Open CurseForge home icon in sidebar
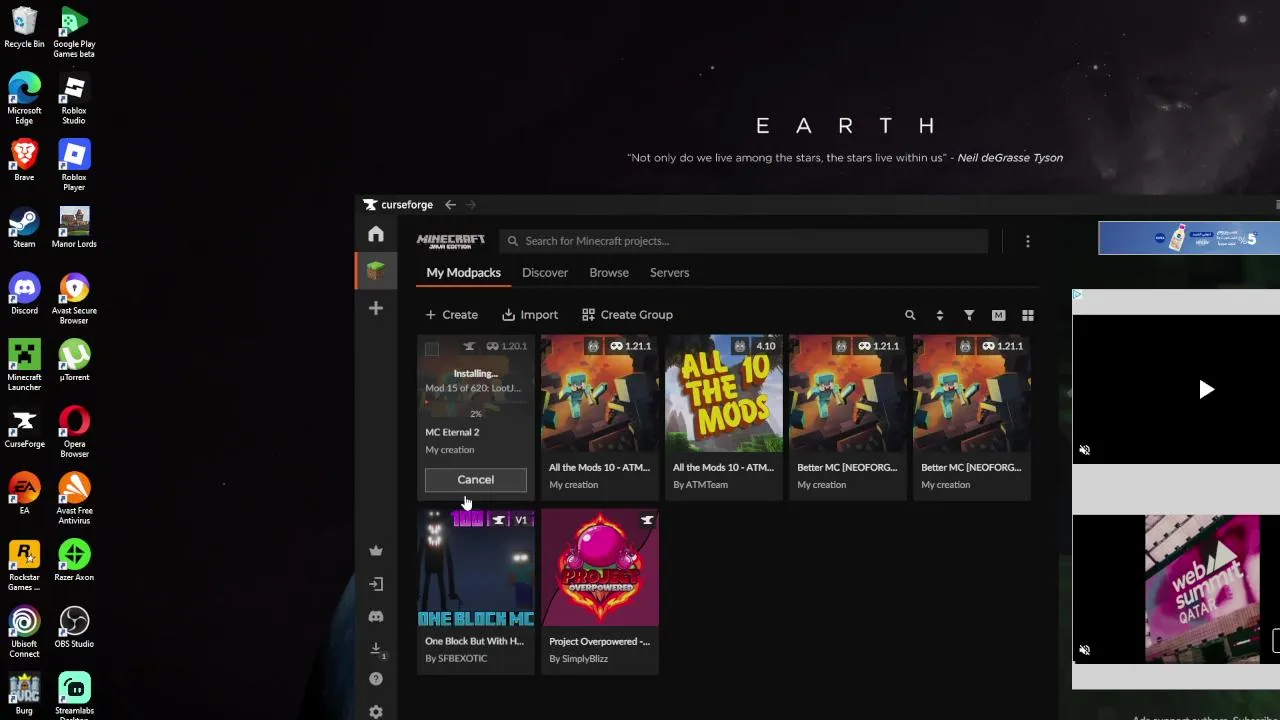This screenshot has width=1280, height=720. click(x=376, y=234)
